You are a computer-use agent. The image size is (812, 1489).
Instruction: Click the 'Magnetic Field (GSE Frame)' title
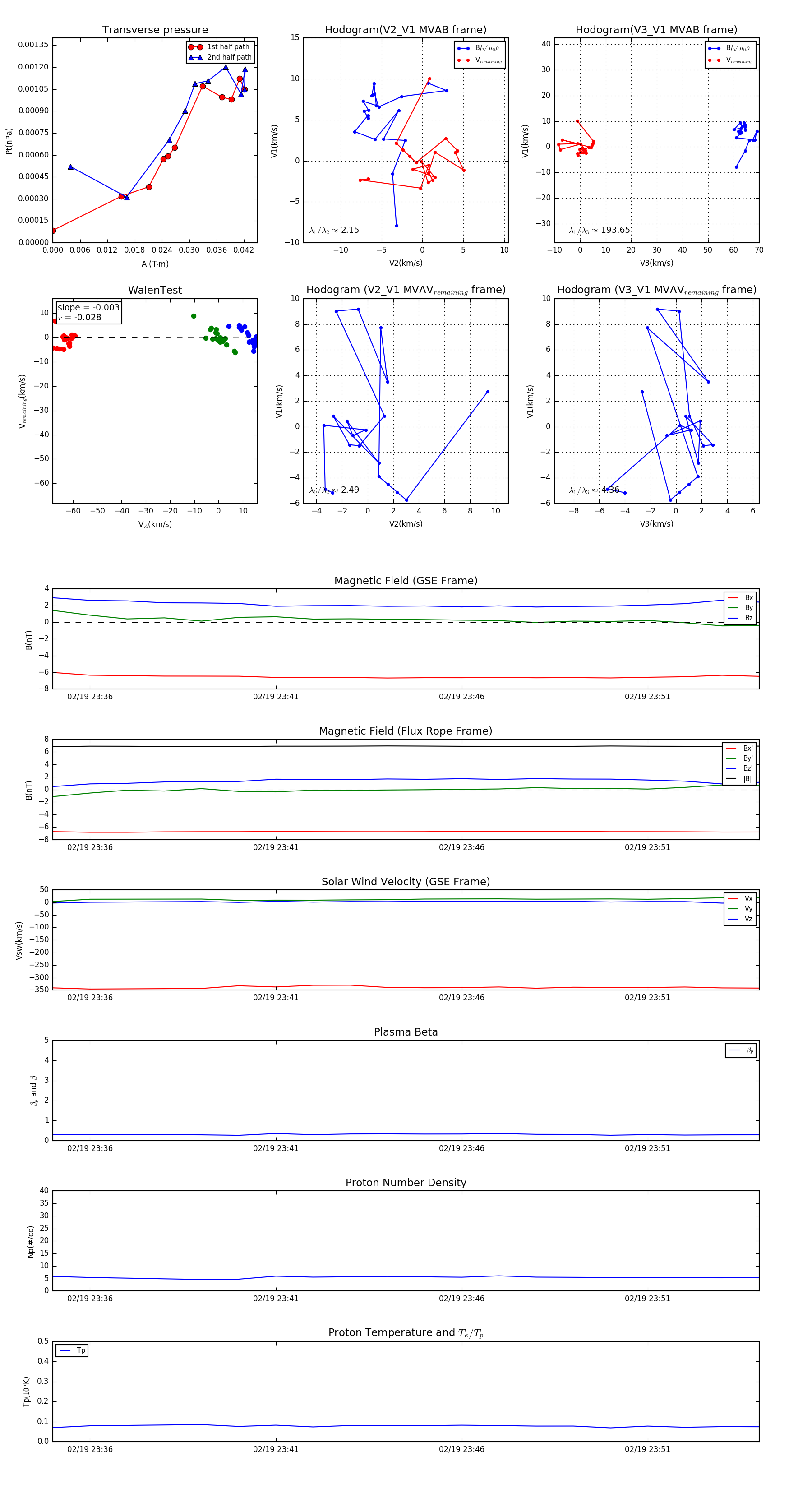coord(406,581)
